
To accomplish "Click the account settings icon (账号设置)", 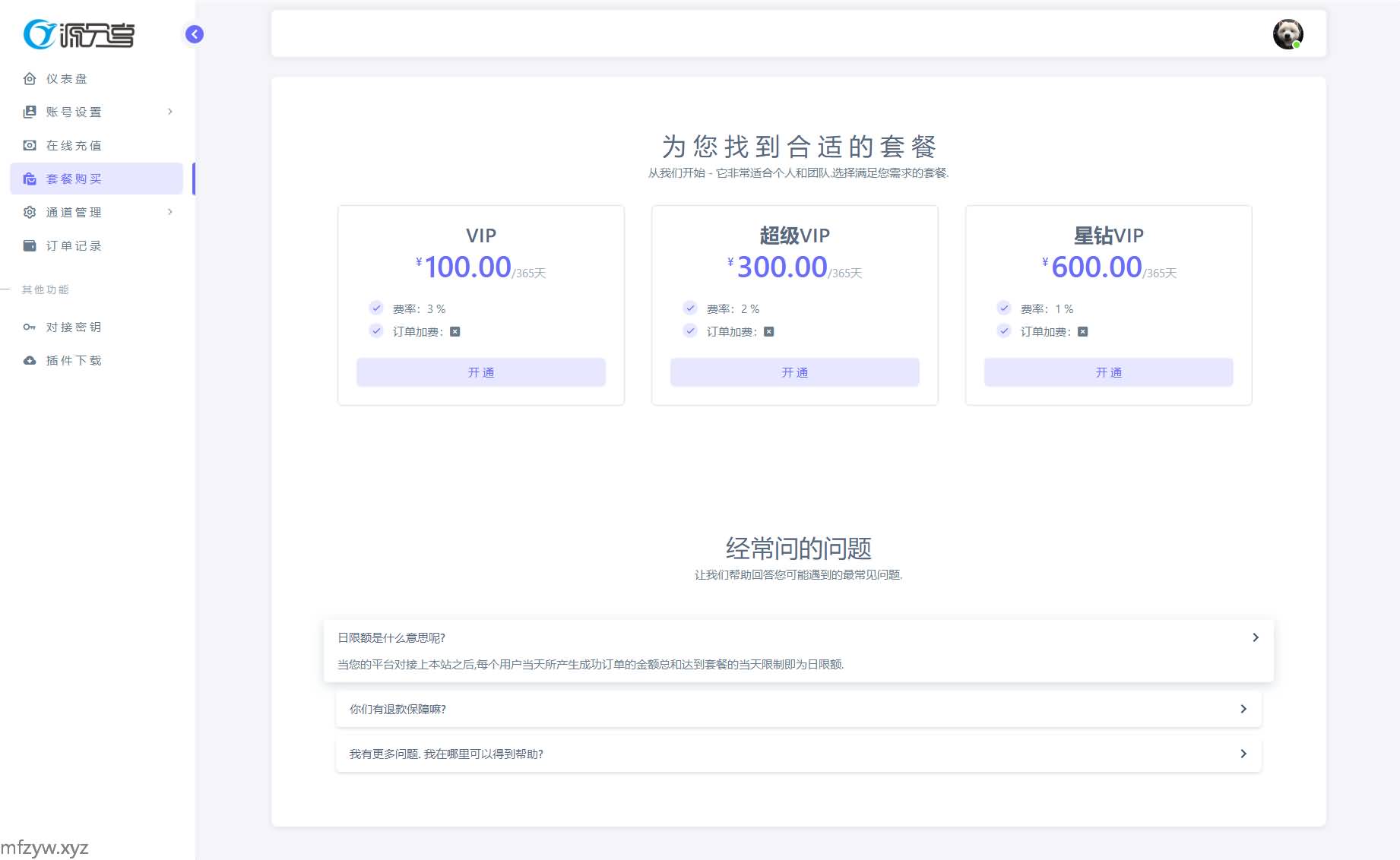I will click(x=30, y=112).
